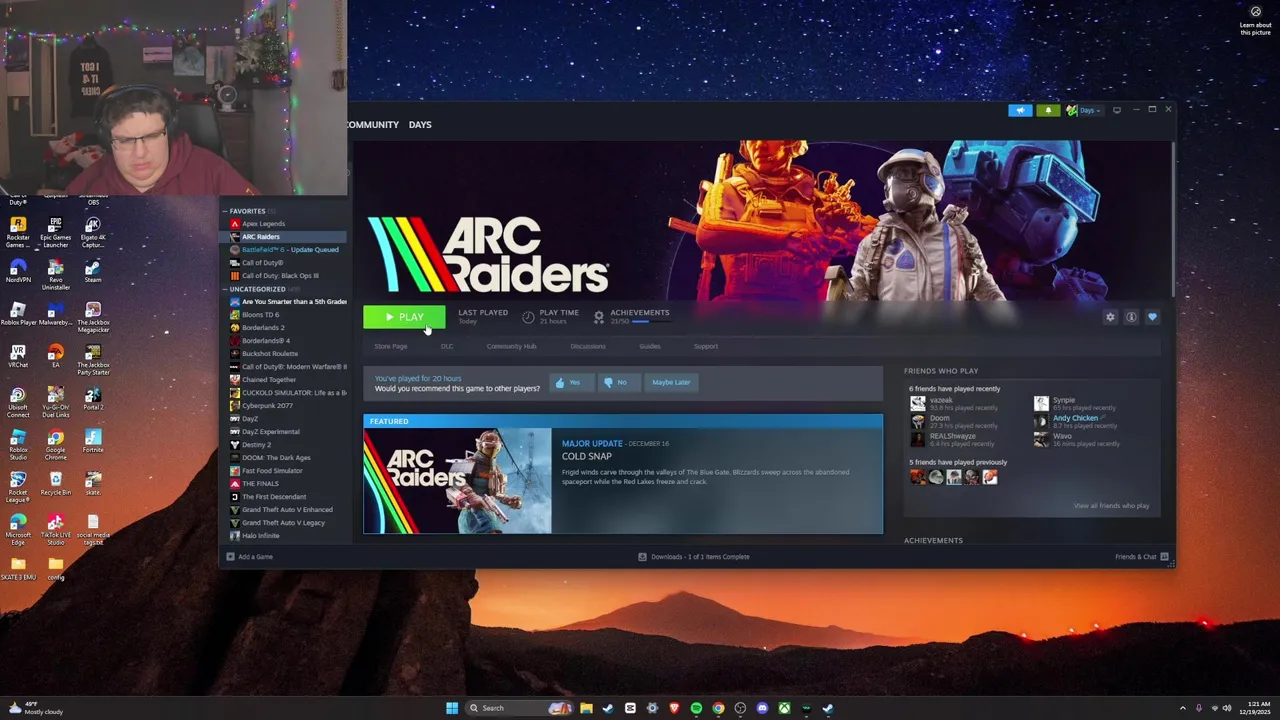Select Battlefield 6 Update Queued entry
This screenshot has width=1280, height=720.
290,250
